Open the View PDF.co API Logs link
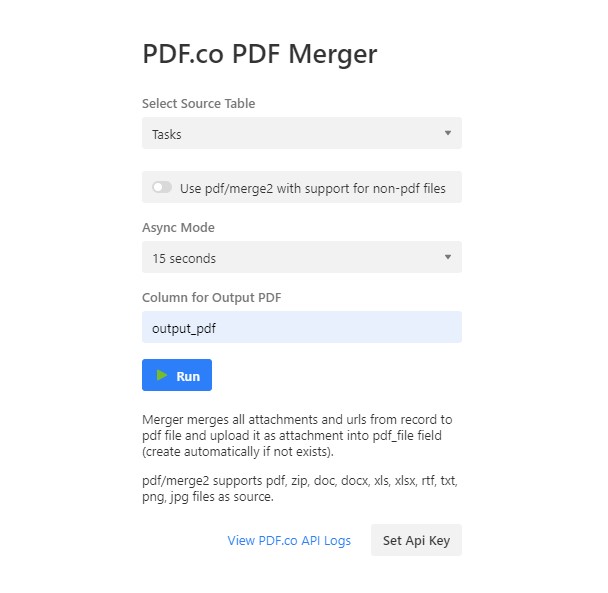 [x=289, y=540]
